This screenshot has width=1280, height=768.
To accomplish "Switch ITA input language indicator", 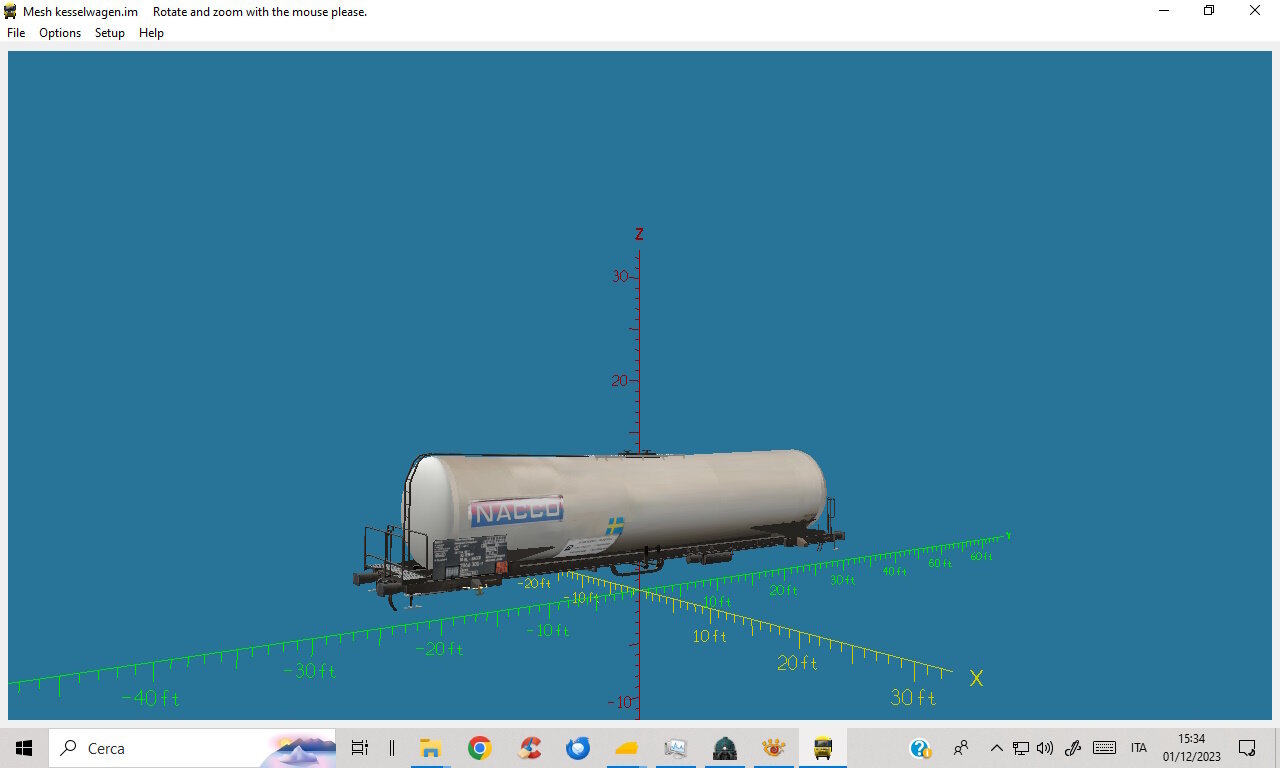I will coord(1139,748).
